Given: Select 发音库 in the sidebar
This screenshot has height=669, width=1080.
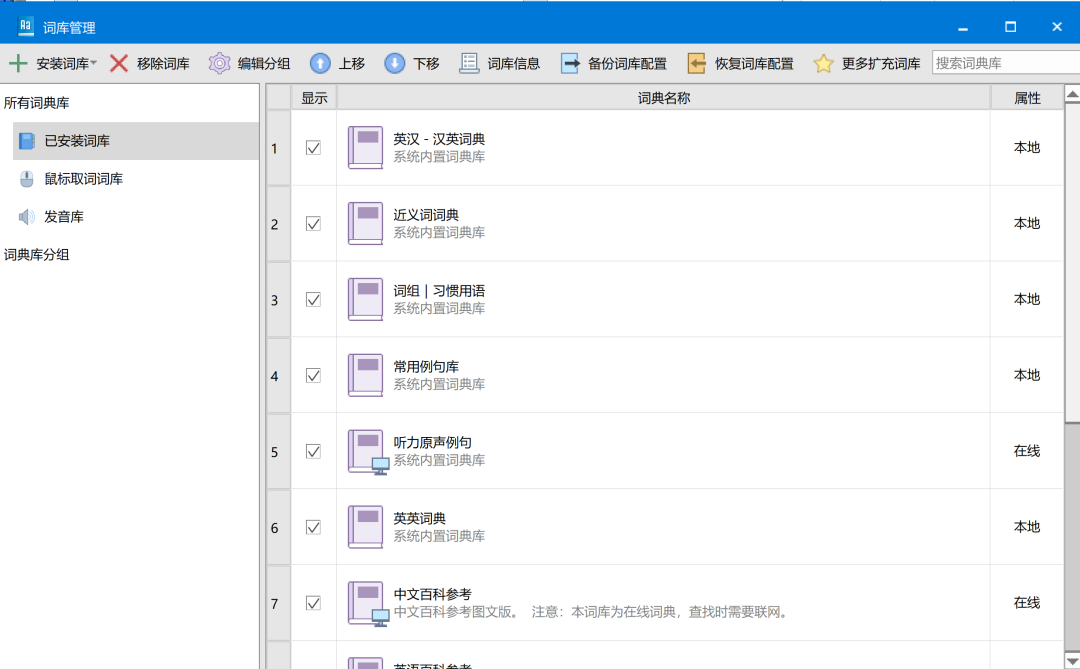Looking at the screenshot, I should point(64,217).
